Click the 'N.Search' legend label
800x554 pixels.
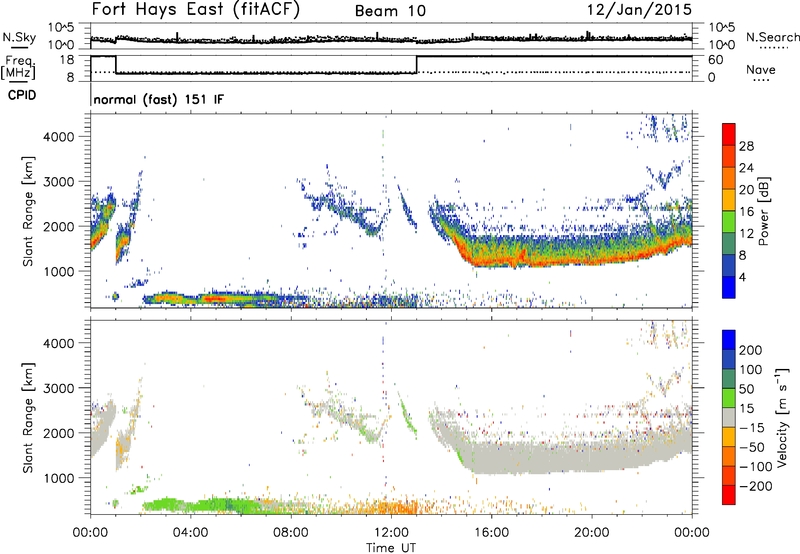coord(772,37)
